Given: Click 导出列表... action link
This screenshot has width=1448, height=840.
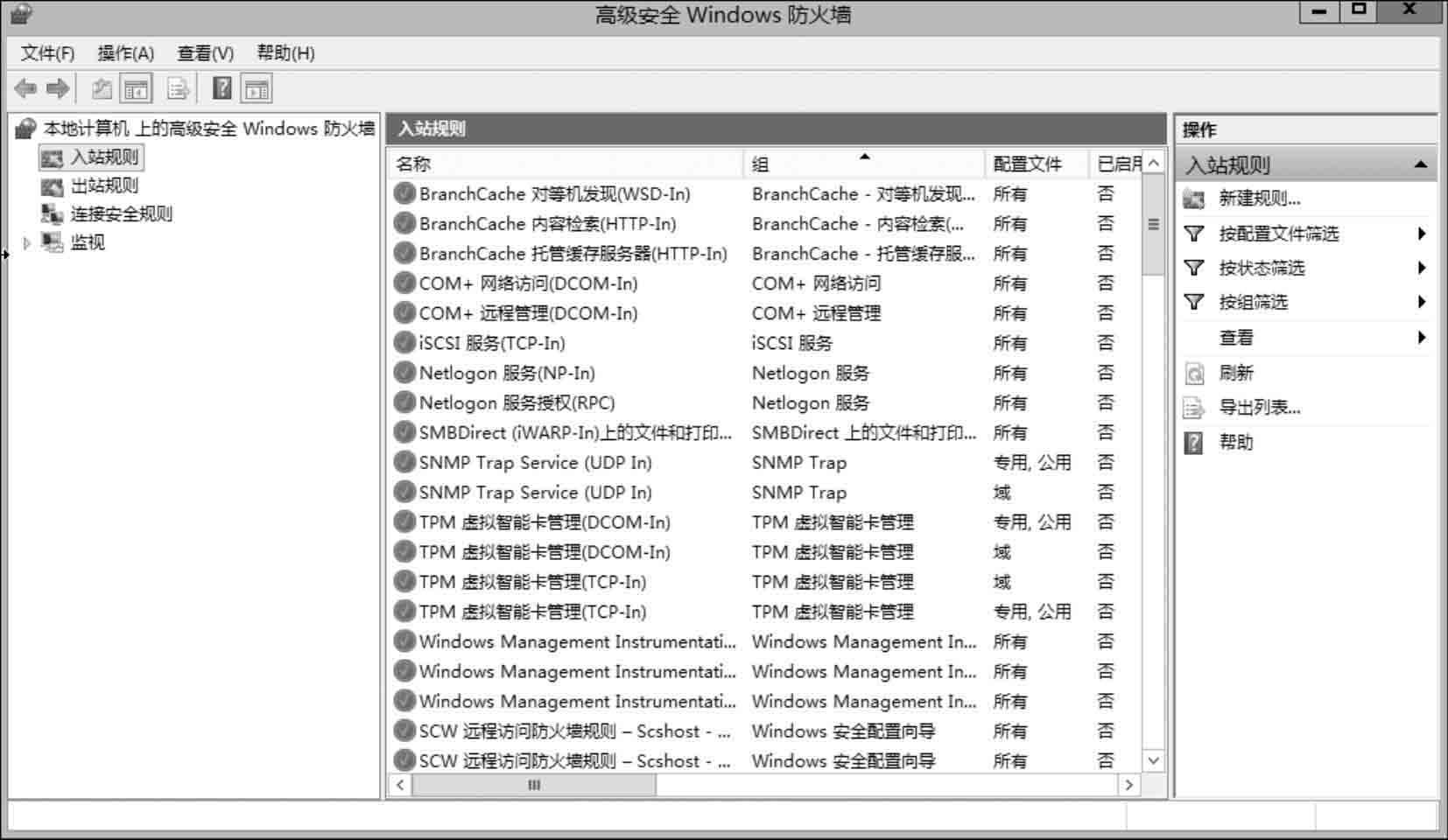Looking at the screenshot, I should coord(1260,408).
